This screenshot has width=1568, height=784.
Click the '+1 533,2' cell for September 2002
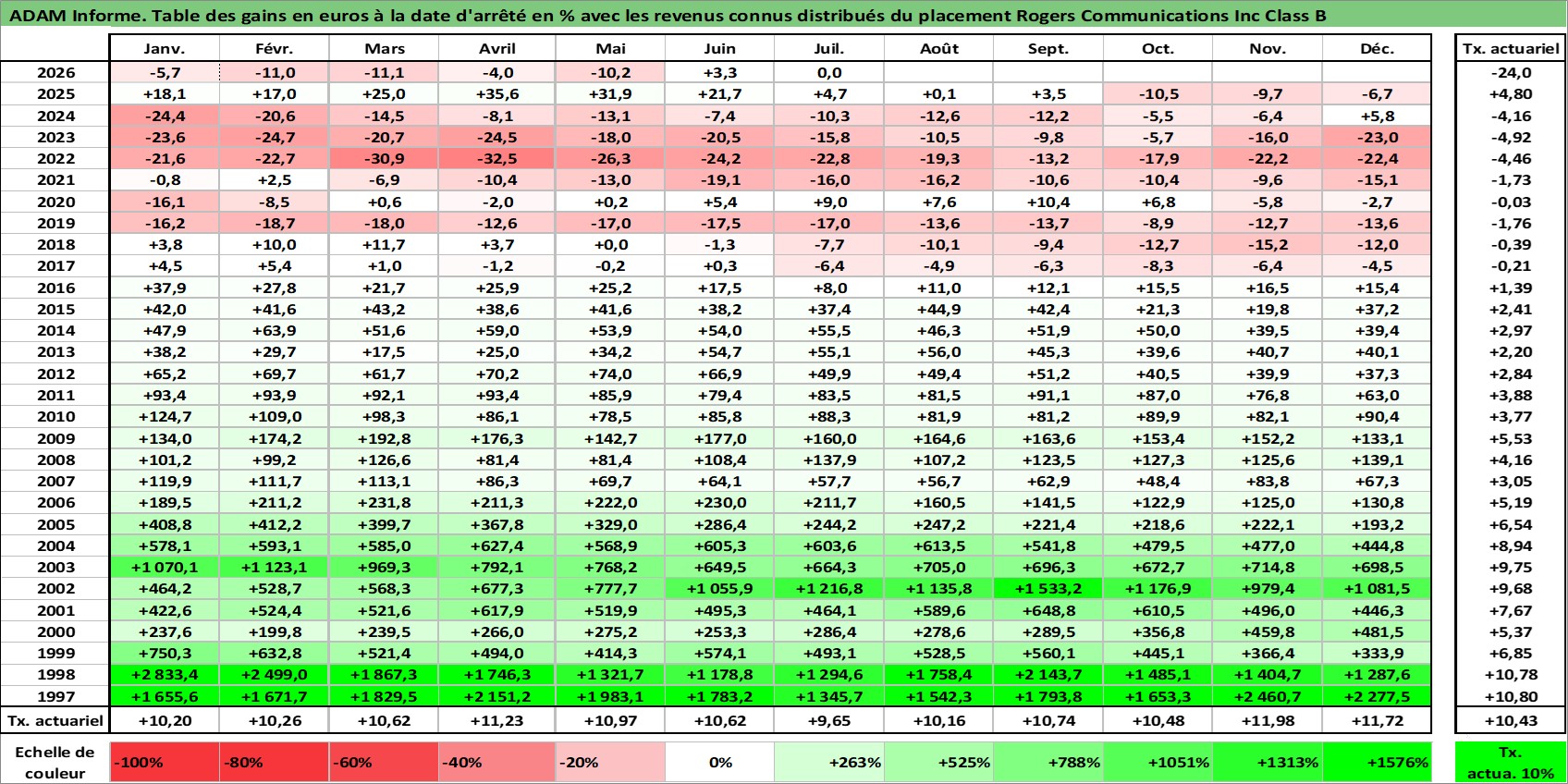pos(1048,589)
